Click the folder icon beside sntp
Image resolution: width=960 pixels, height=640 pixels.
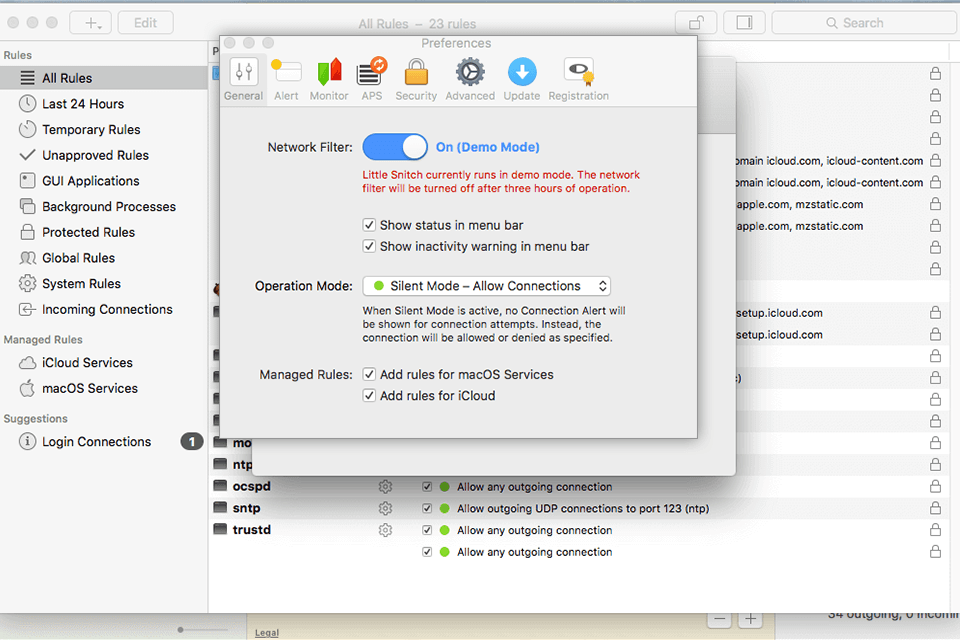[220, 507]
